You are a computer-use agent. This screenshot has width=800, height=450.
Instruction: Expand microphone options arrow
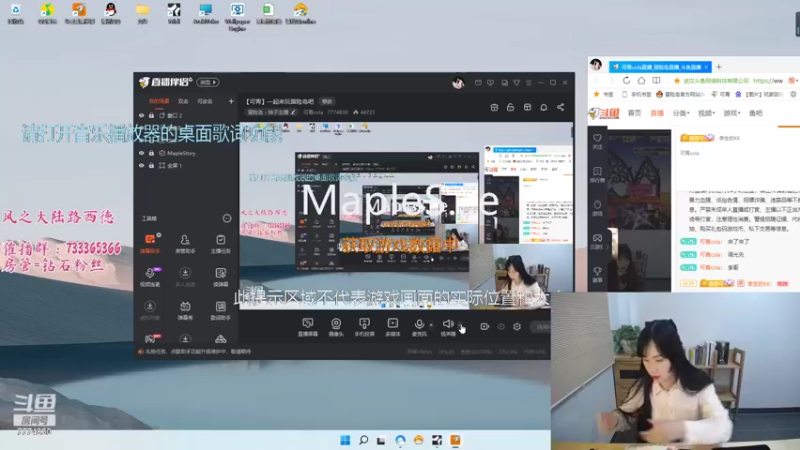click(431, 324)
